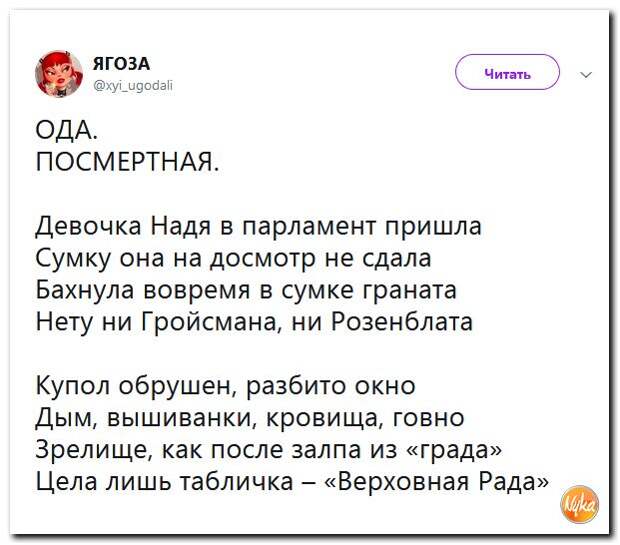
Task: Click the line starting Девочка Надя
Action: click(x=259, y=227)
